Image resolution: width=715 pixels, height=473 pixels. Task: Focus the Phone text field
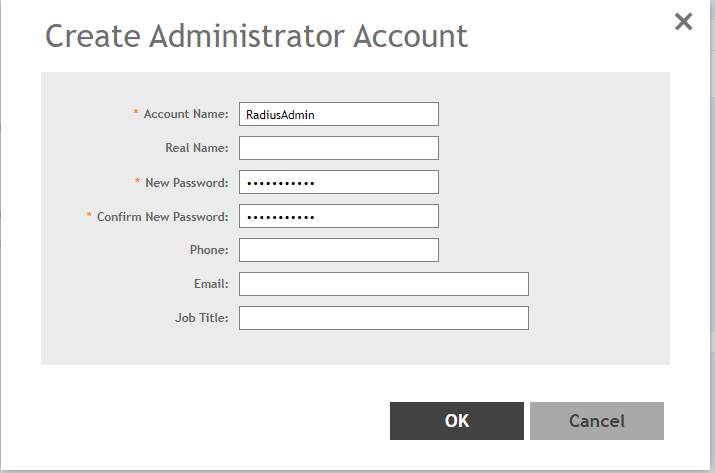339,250
